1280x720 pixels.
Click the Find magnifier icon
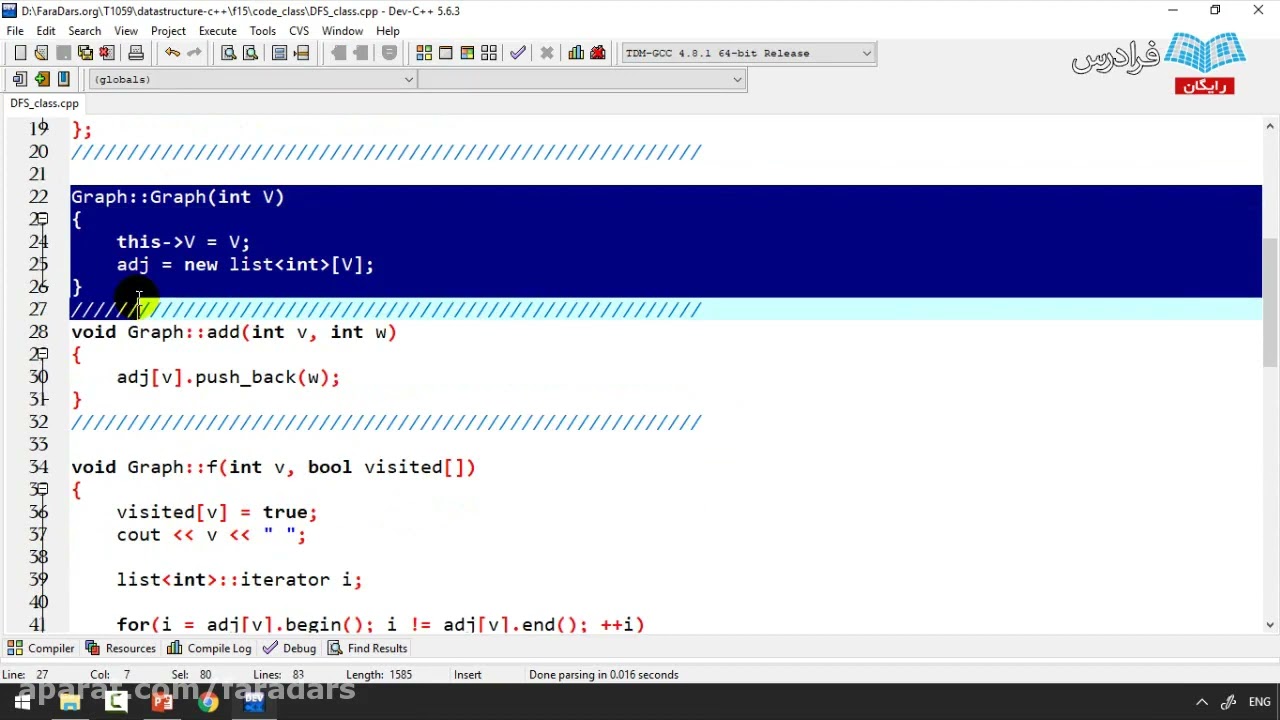228,53
